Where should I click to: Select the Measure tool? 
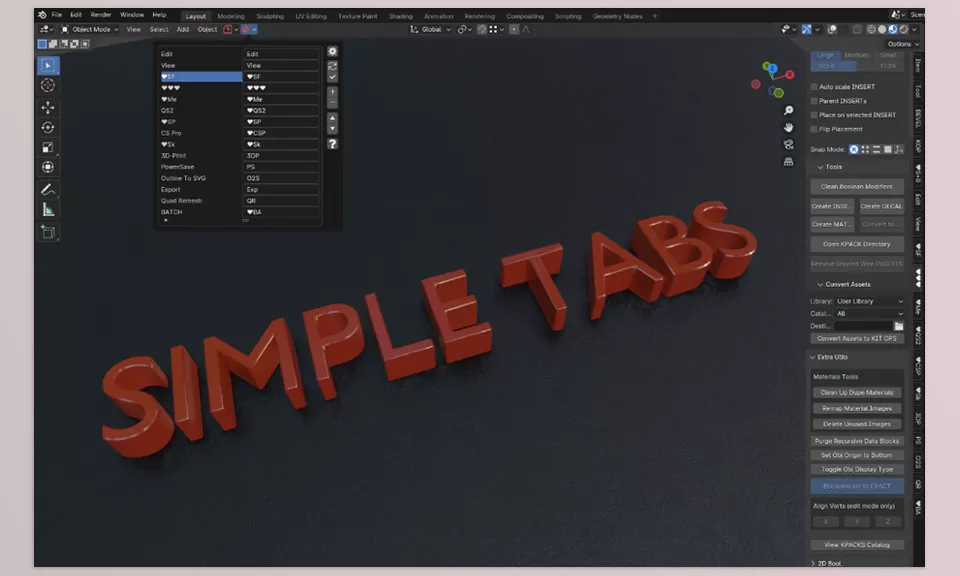[x=48, y=210]
